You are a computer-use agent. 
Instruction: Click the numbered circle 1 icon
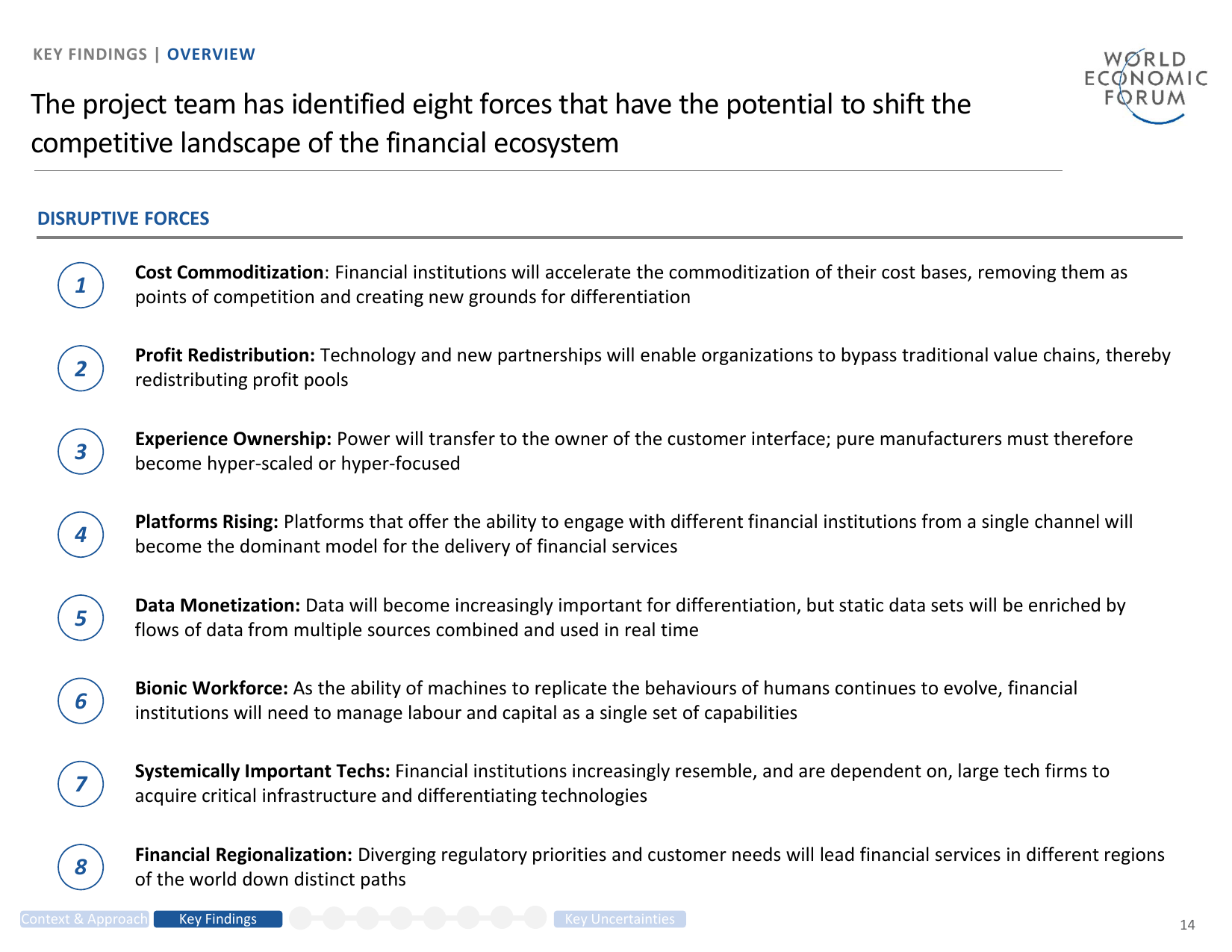click(81, 285)
